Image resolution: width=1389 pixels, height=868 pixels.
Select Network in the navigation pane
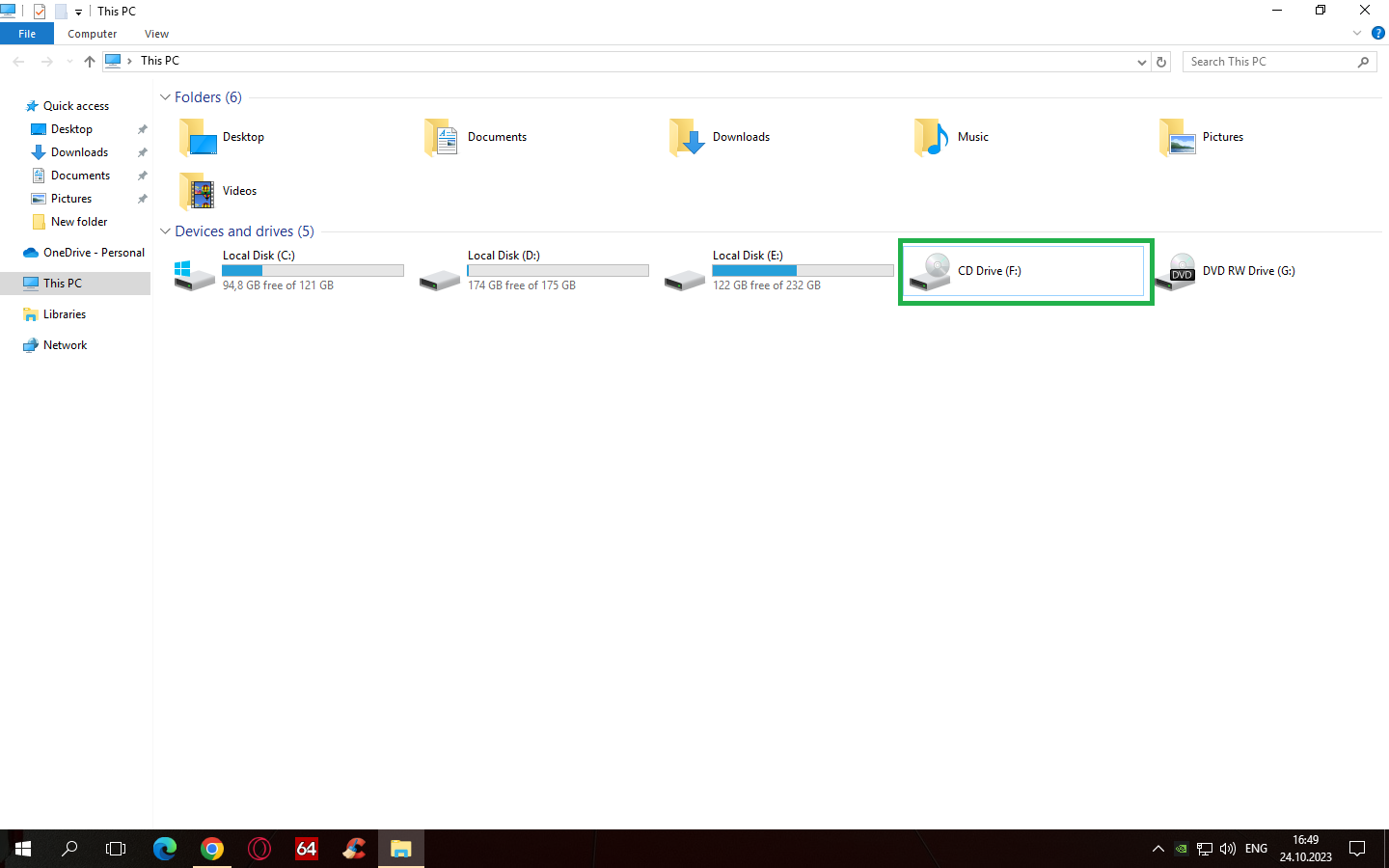(x=65, y=345)
